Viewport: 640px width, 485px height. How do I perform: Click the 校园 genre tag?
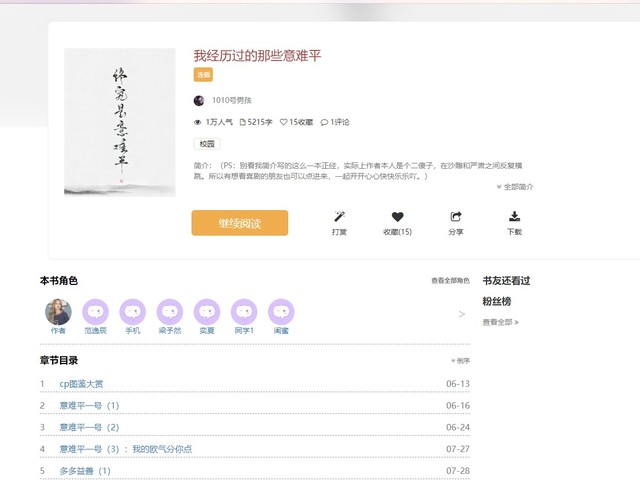[206, 144]
